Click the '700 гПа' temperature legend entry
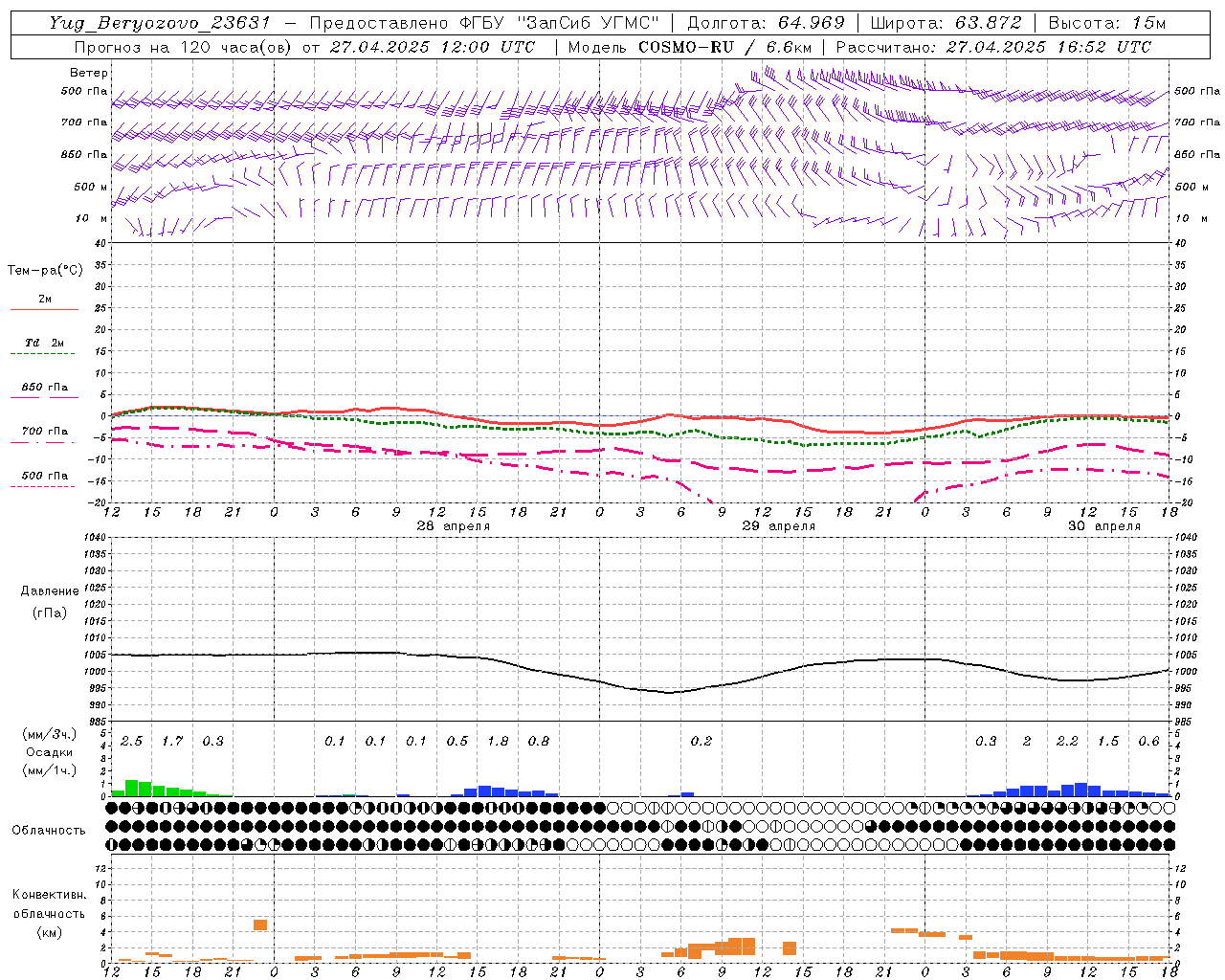1225x980 pixels. tap(45, 431)
